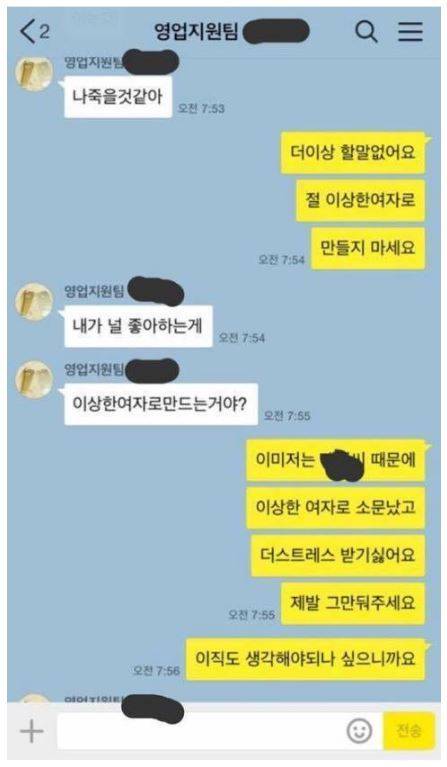447x767 pixels.
Task: Tap sender name above 내가 널 좋아하는게
Action: (x=94, y=292)
